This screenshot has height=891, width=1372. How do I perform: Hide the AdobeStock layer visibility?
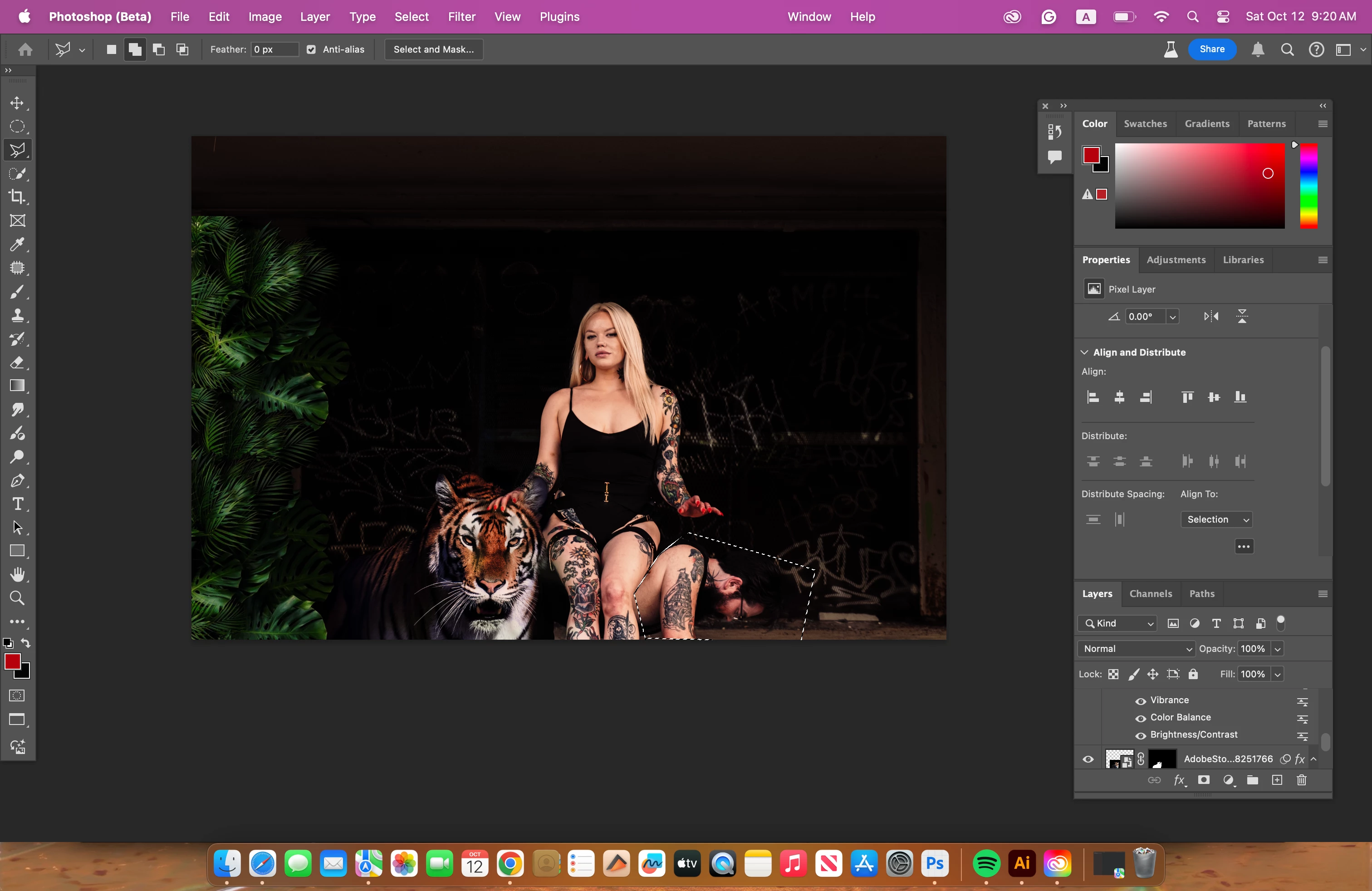[x=1088, y=759]
